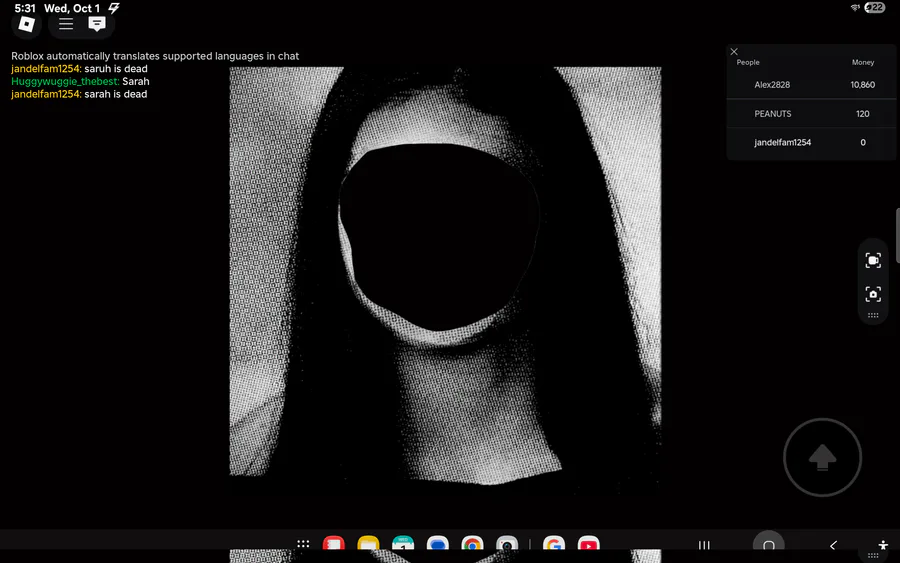Select player Alex2828 in leaderboard
This screenshot has width=900, height=563.
click(772, 85)
